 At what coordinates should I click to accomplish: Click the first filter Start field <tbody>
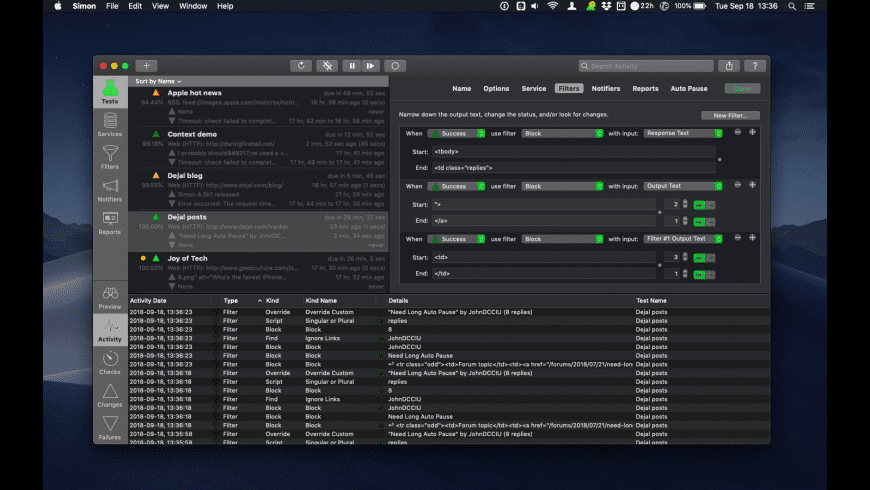pos(574,151)
